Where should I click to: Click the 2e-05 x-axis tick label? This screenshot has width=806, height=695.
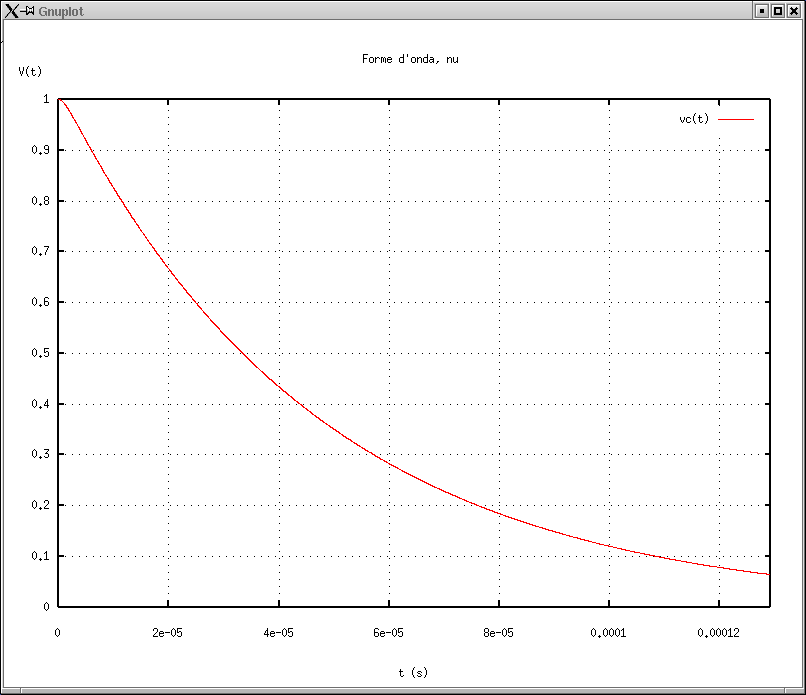(x=168, y=632)
